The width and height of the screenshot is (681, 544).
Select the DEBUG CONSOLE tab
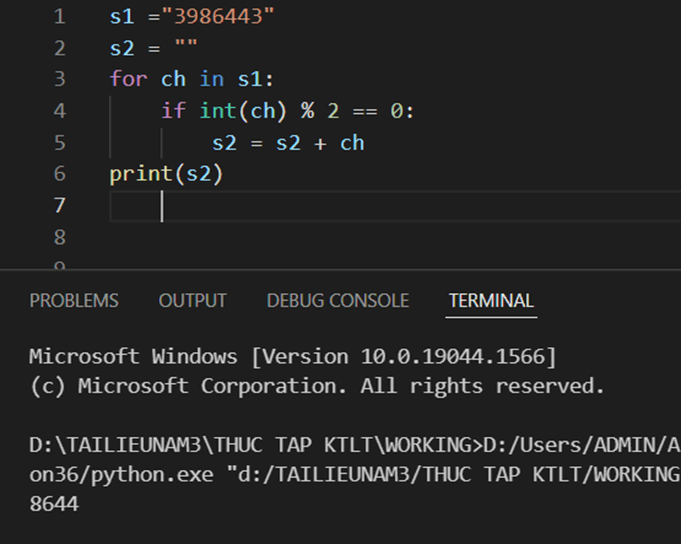coord(337,301)
